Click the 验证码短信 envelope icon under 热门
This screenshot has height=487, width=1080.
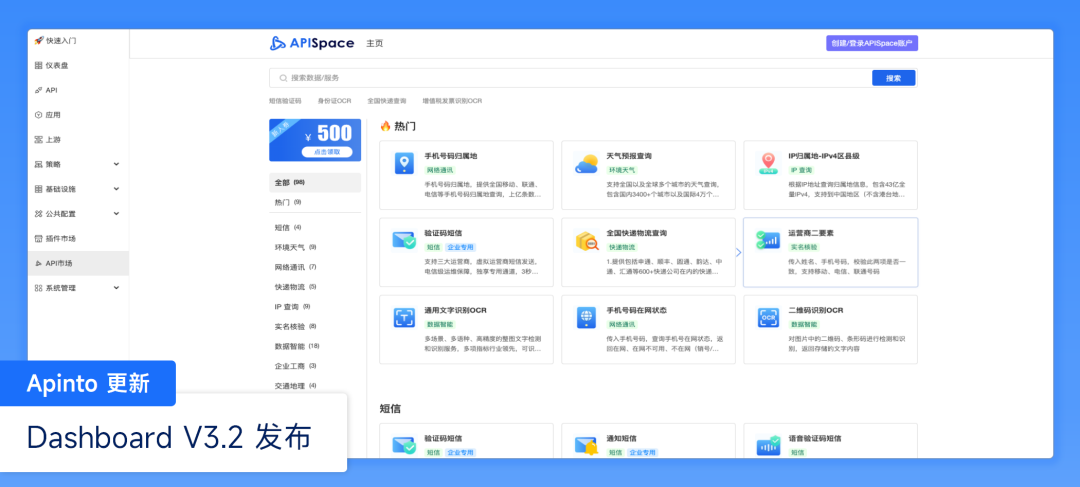pyautogui.click(x=404, y=240)
